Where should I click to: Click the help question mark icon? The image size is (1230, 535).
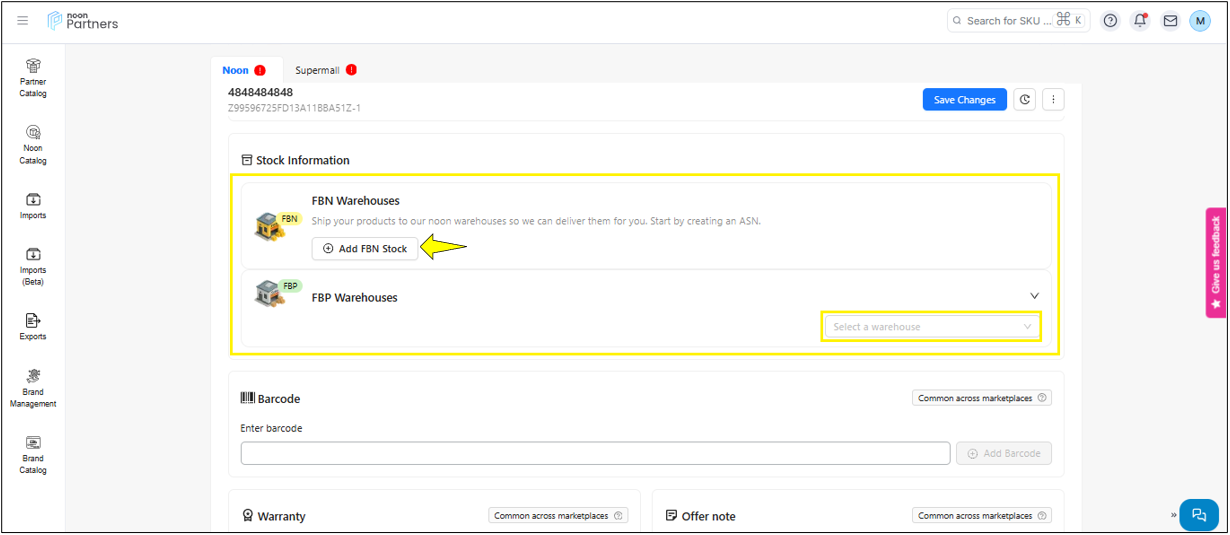(1110, 21)
